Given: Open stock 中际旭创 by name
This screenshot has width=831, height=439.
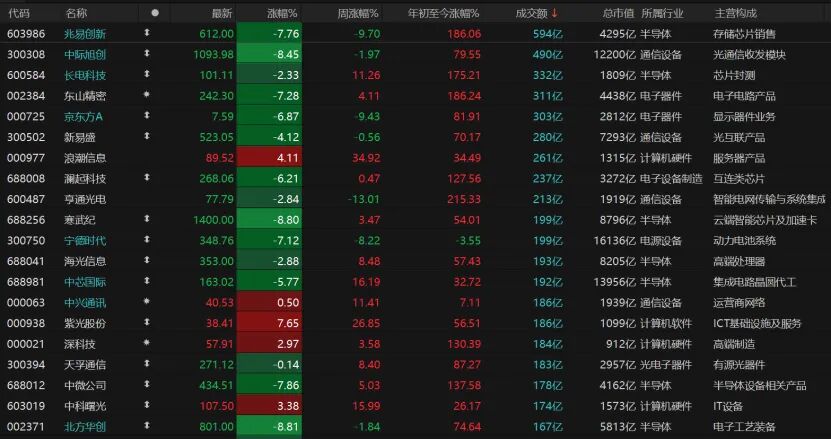Looking at the screenshot, I should pyautogui.click(x=85, y=55).
